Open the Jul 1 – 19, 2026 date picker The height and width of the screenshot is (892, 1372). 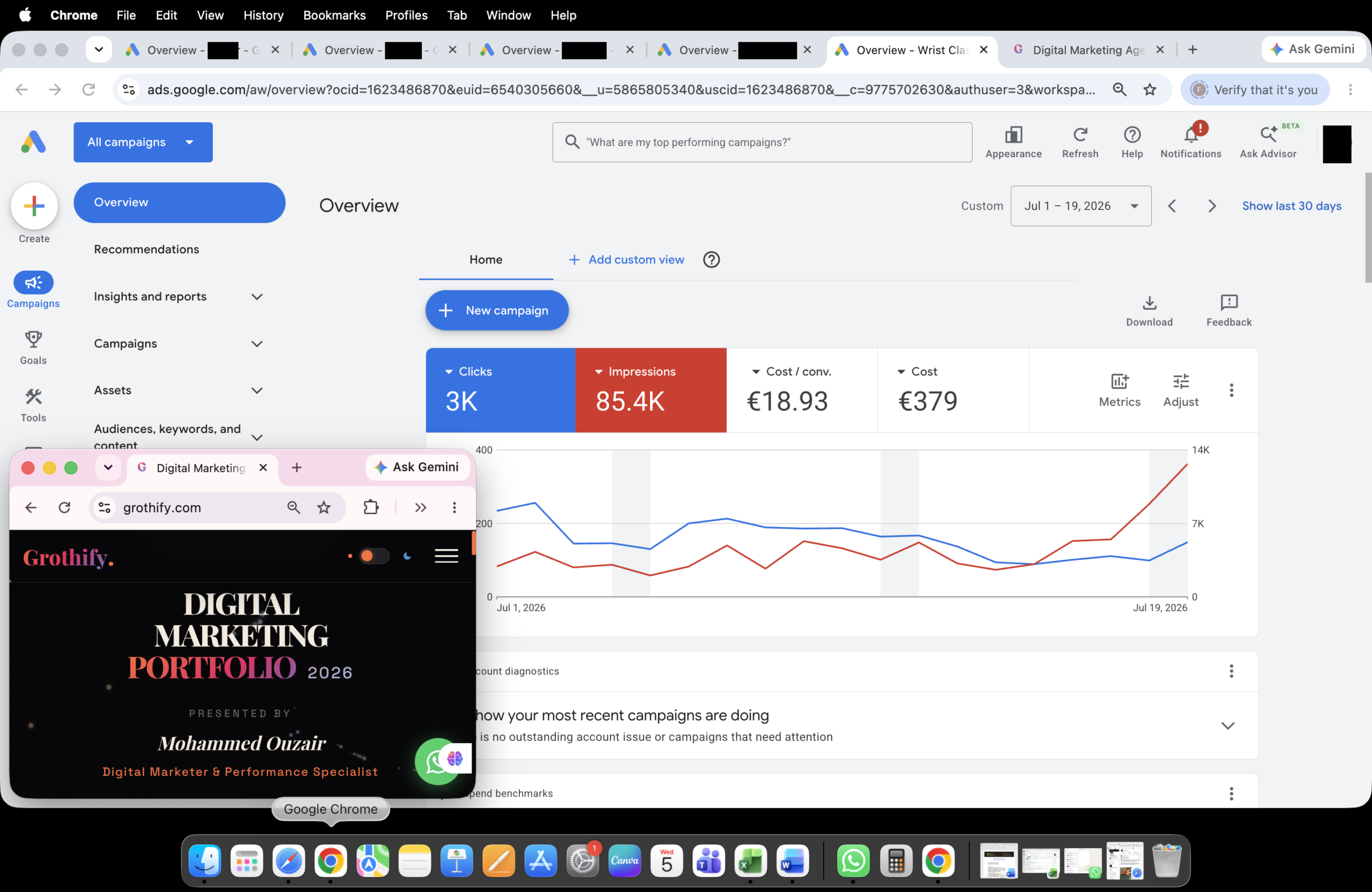1080,206
